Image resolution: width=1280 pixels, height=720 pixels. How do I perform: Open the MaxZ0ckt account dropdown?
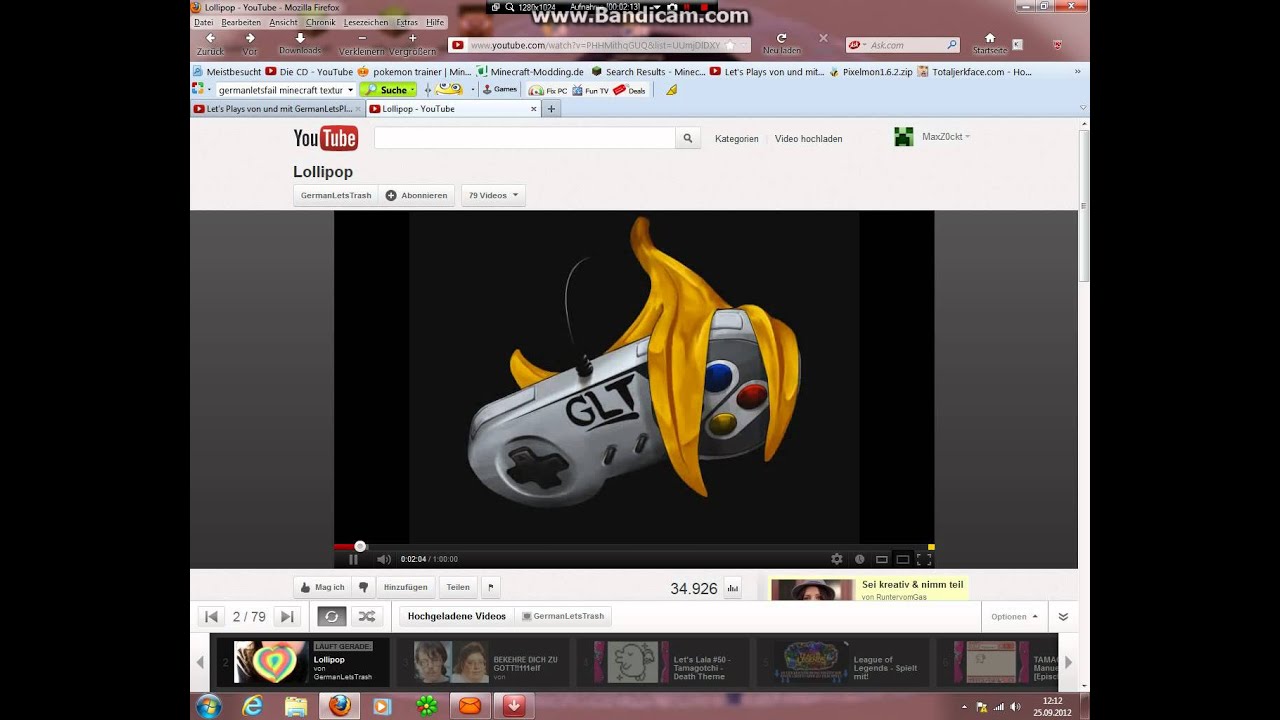tap(946, 137)
